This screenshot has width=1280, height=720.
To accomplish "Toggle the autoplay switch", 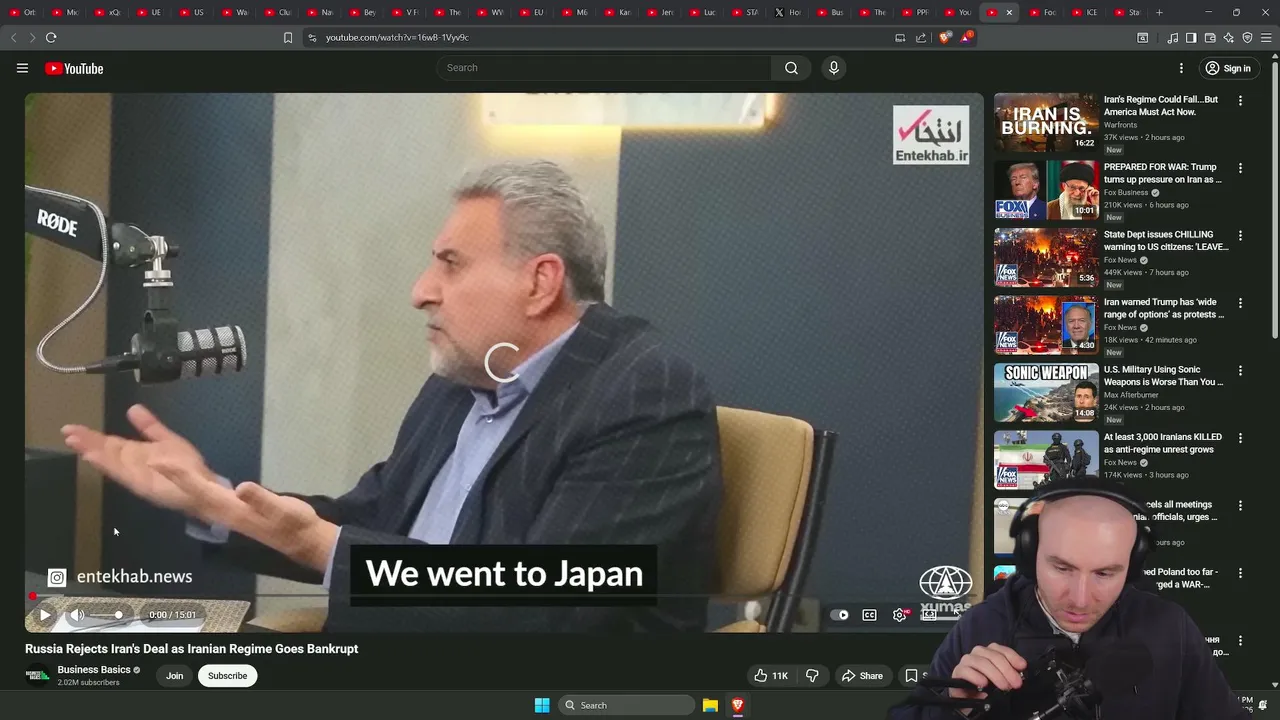I will 841,615.
